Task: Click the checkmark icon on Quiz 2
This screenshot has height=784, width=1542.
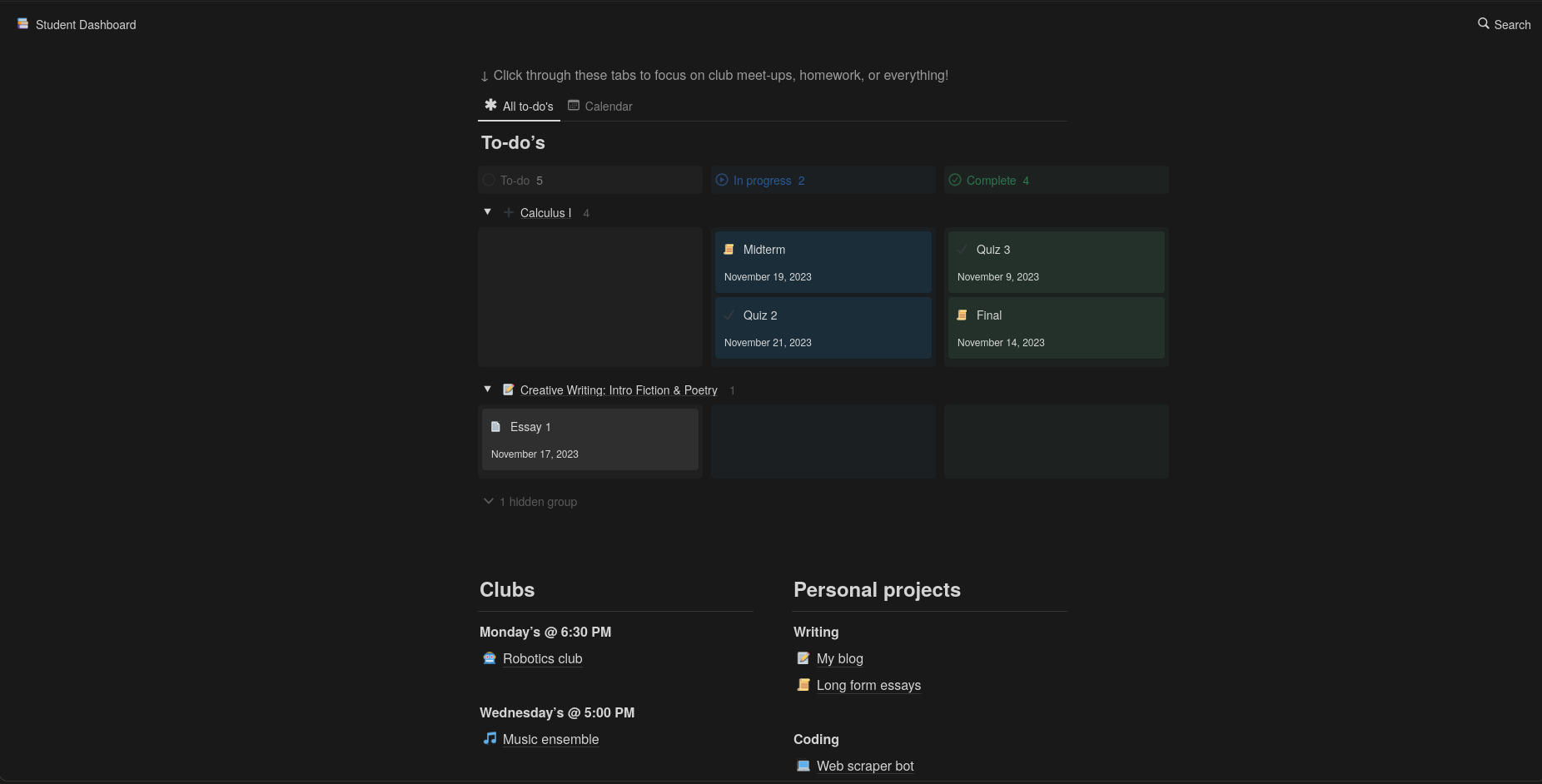Action: click(729, 315)
